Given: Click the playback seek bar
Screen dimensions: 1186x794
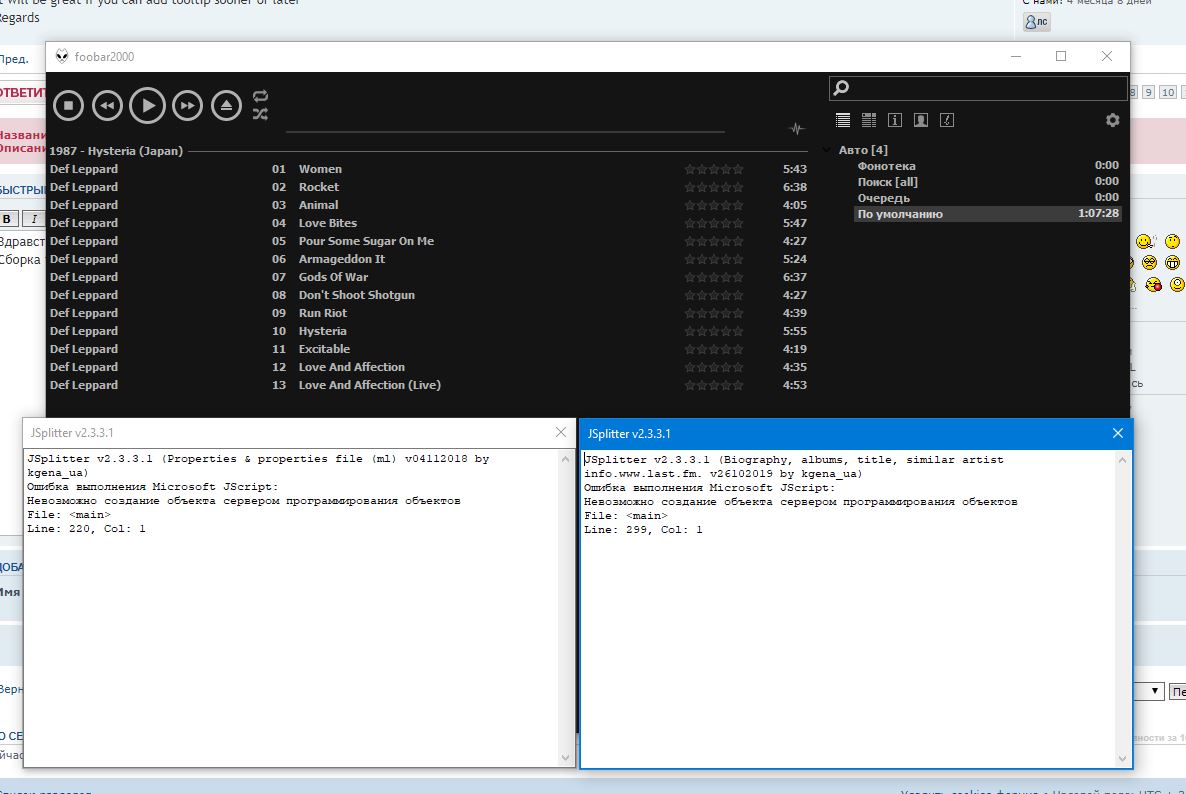Looking at the screenshot, I should pos(505,131).
